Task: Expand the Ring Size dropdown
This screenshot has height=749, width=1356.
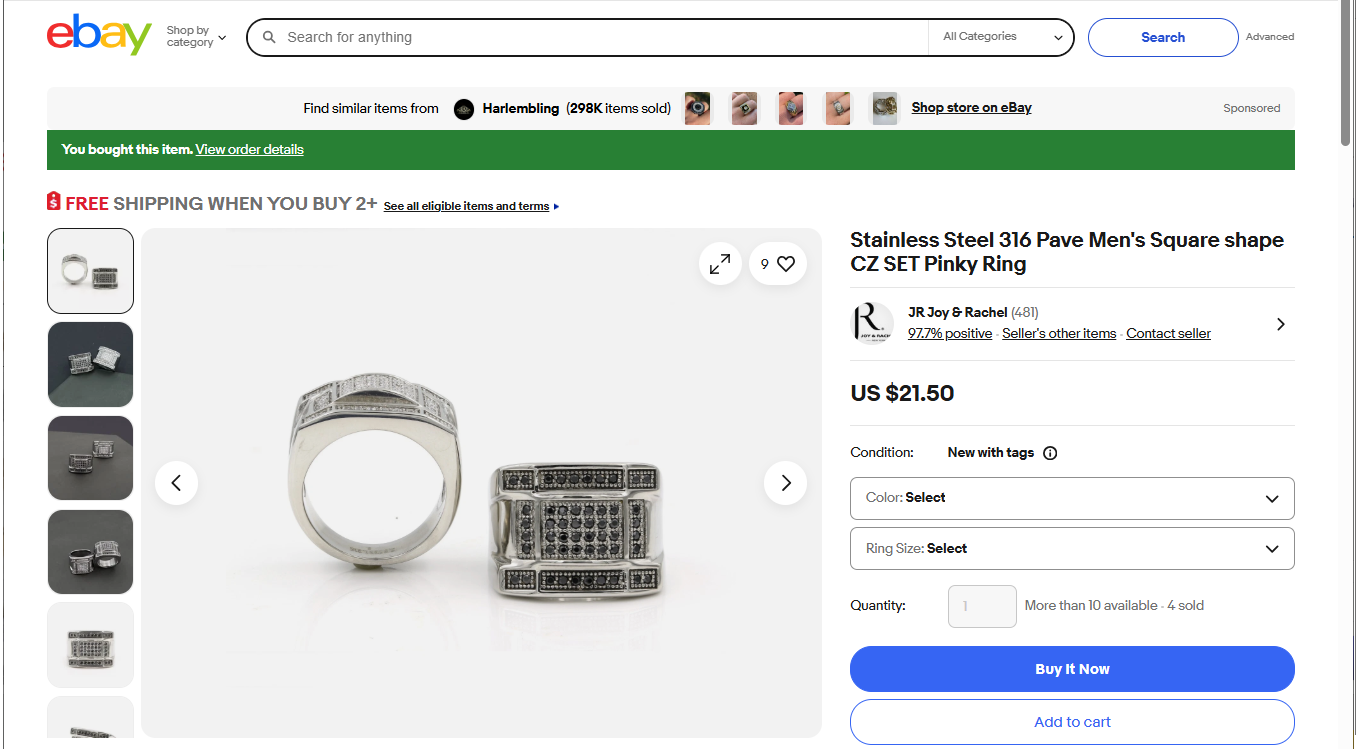Action: coord(1071,549)
